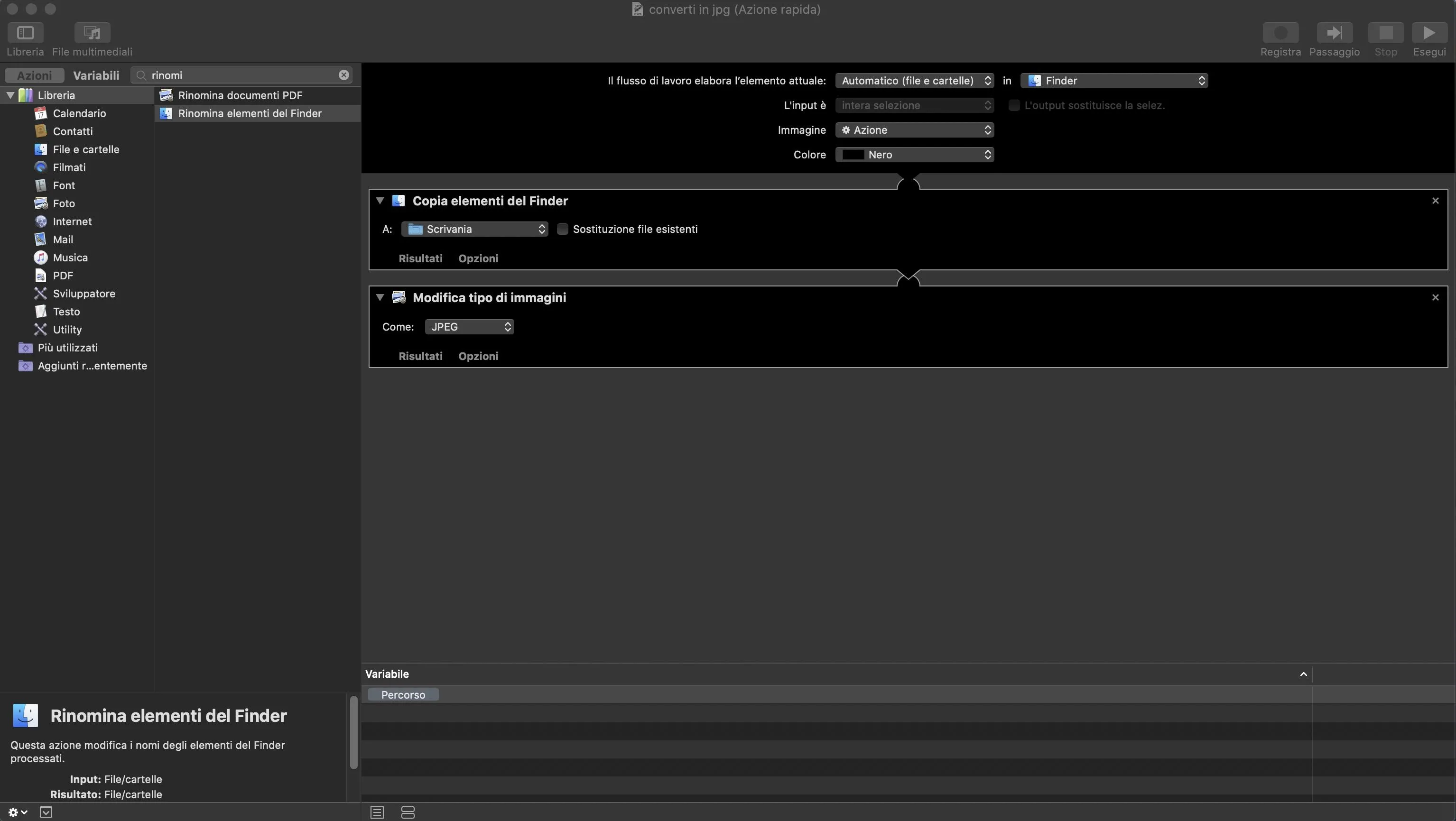Enable Sostituzione file esistenti checkbox

point(562,230)
